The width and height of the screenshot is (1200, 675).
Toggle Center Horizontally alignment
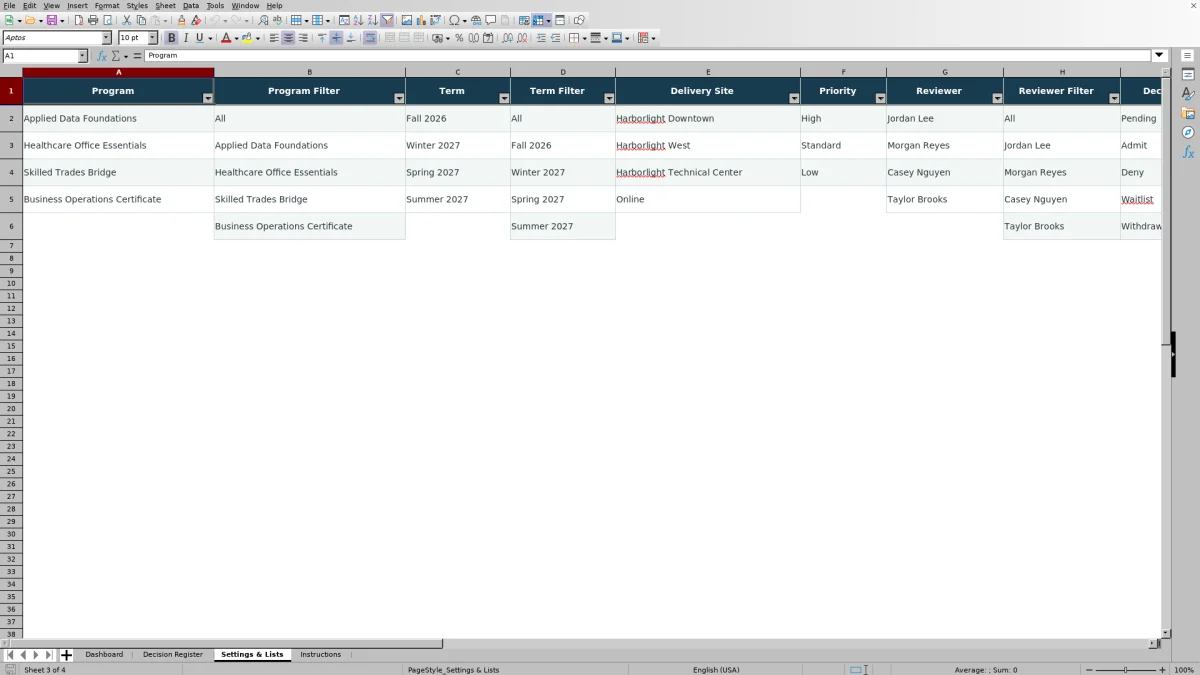(288, 38)
